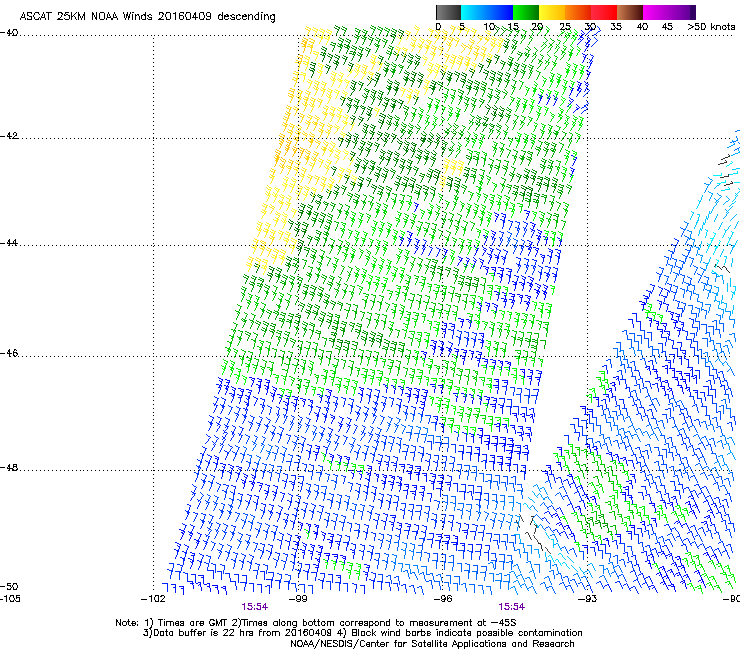Viewport: 740px width, 650px height.
Task: Click the '25' value in the knots legend
Action: pyautogui.click(x=565, y=26)
